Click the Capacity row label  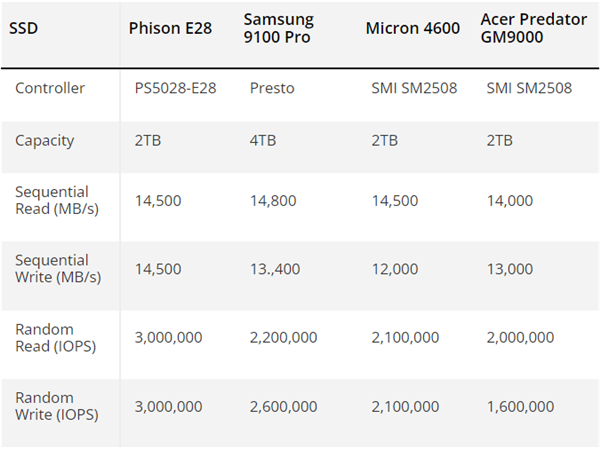45,141
